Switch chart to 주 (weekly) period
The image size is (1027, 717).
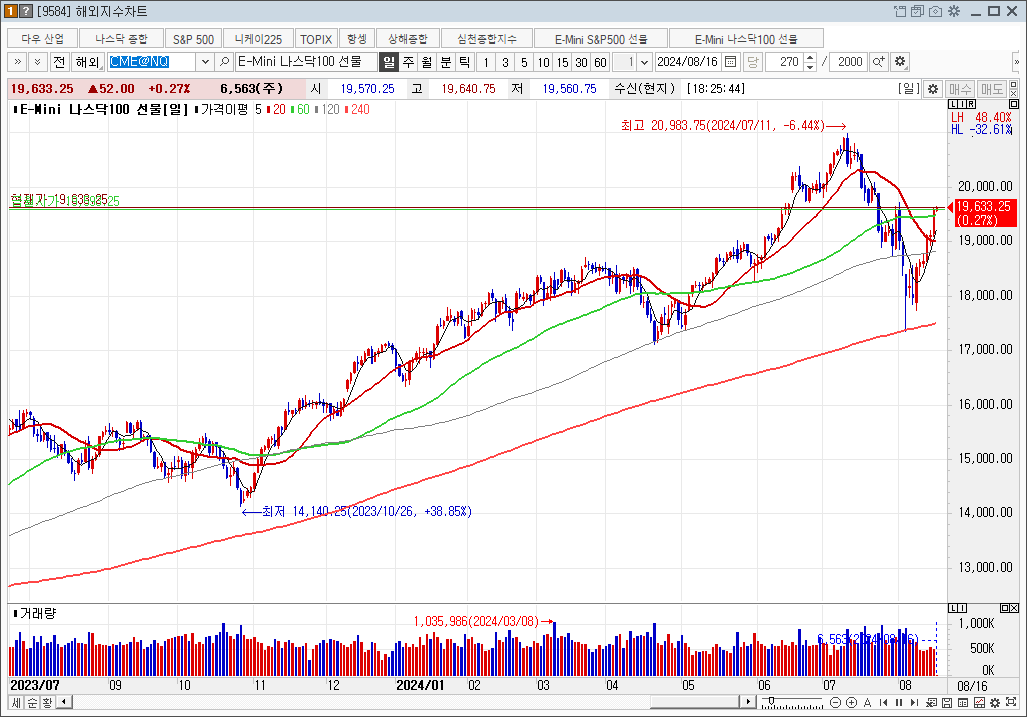tap(408, 62)
